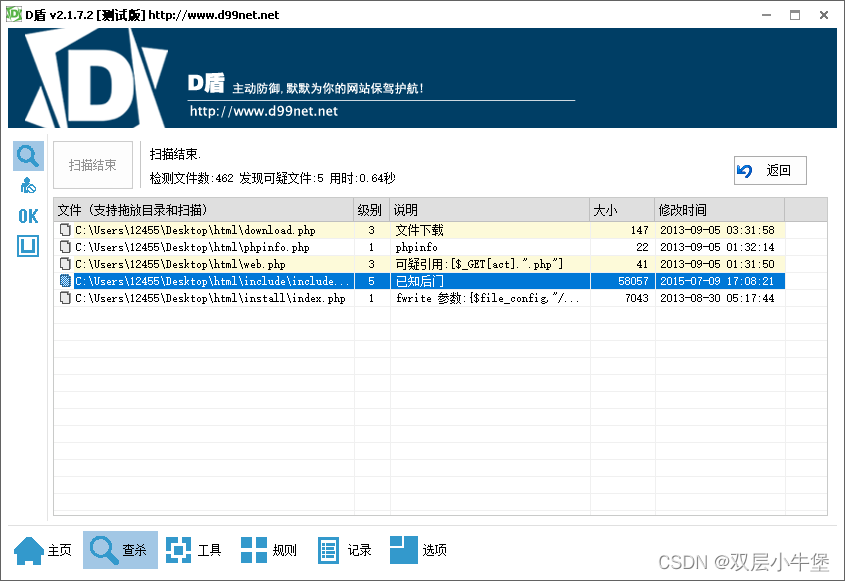Click the phpinfo.php file entry
Viewport: 845px width, 581px height.
[x=200, y=247]
